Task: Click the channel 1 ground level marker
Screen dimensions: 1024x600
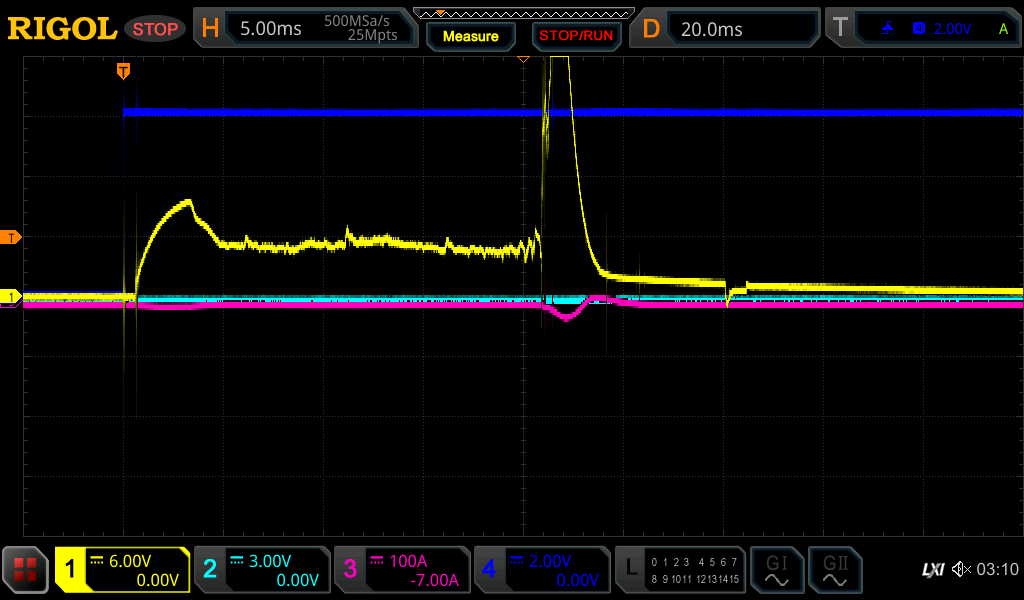Action: [11, 297]
